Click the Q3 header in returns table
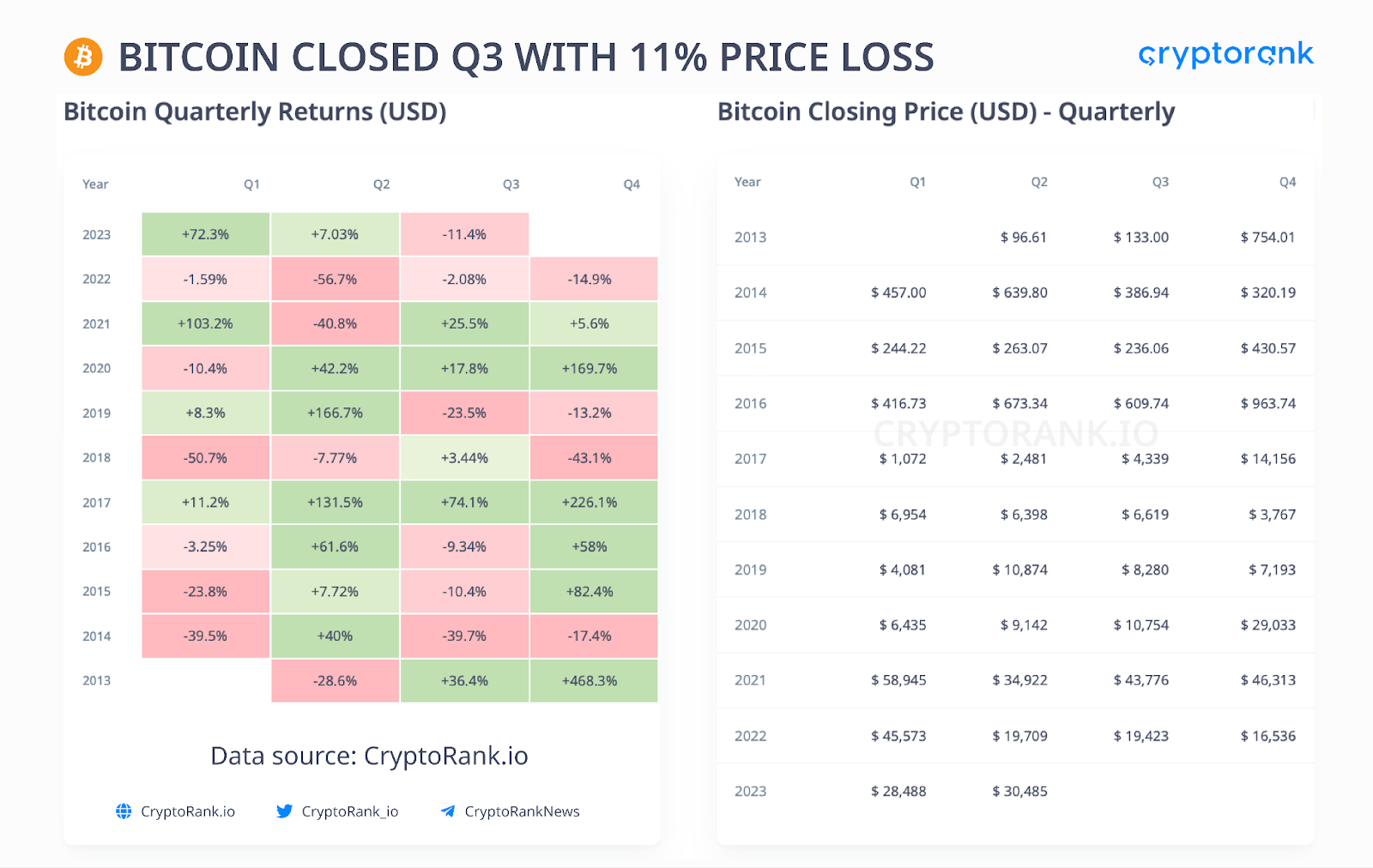1373x868 pixels. 511,184
